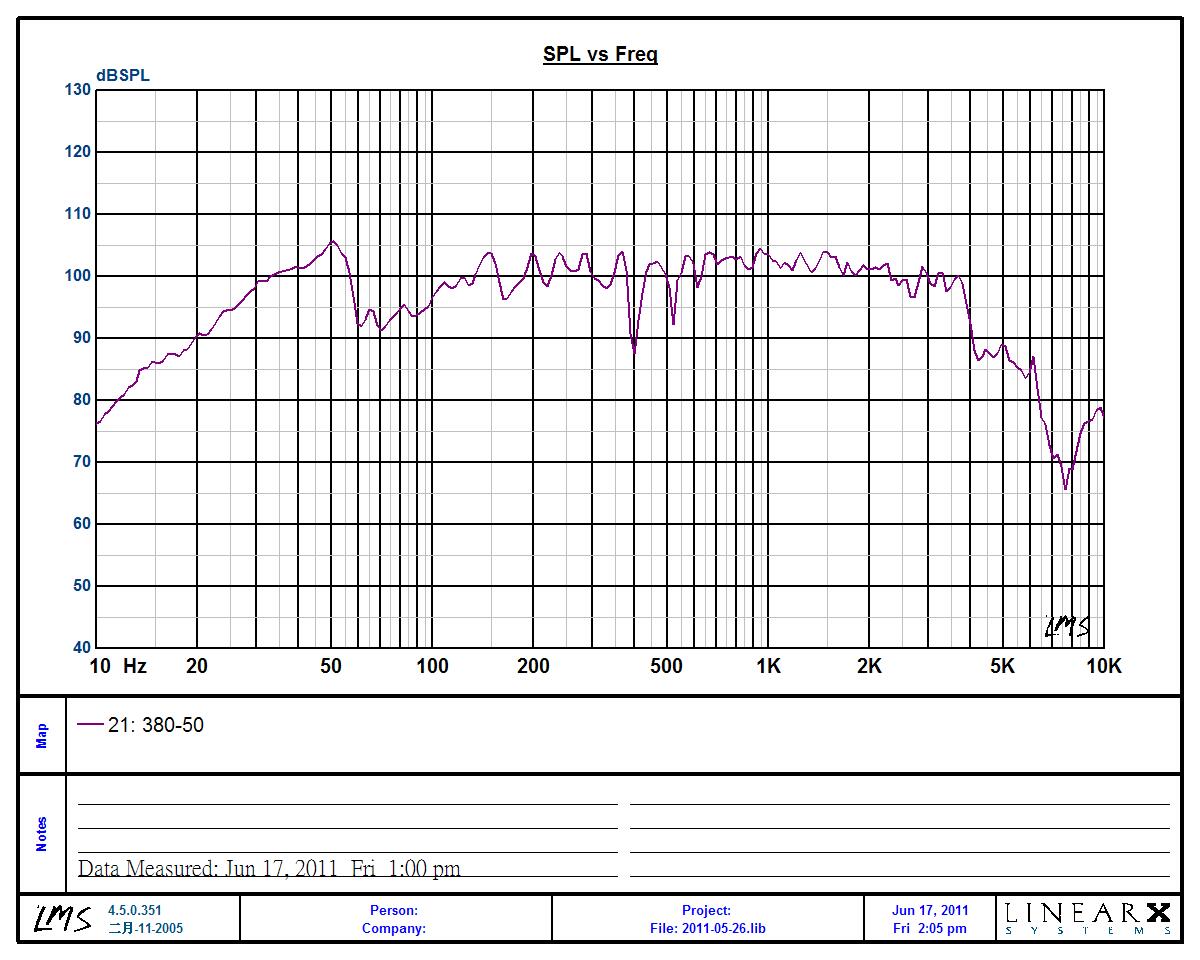
Task: Click the Company field in the footer
Action: coord(394,928)
